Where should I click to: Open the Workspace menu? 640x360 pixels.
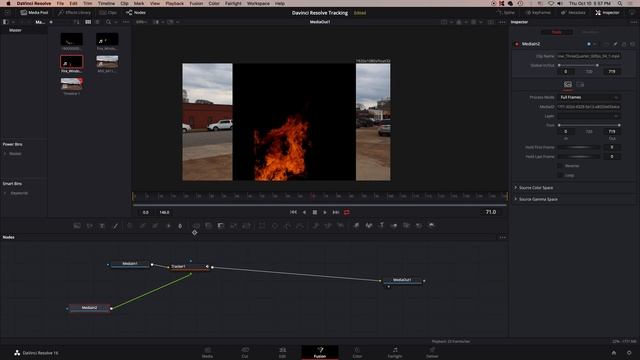(258, 3)
